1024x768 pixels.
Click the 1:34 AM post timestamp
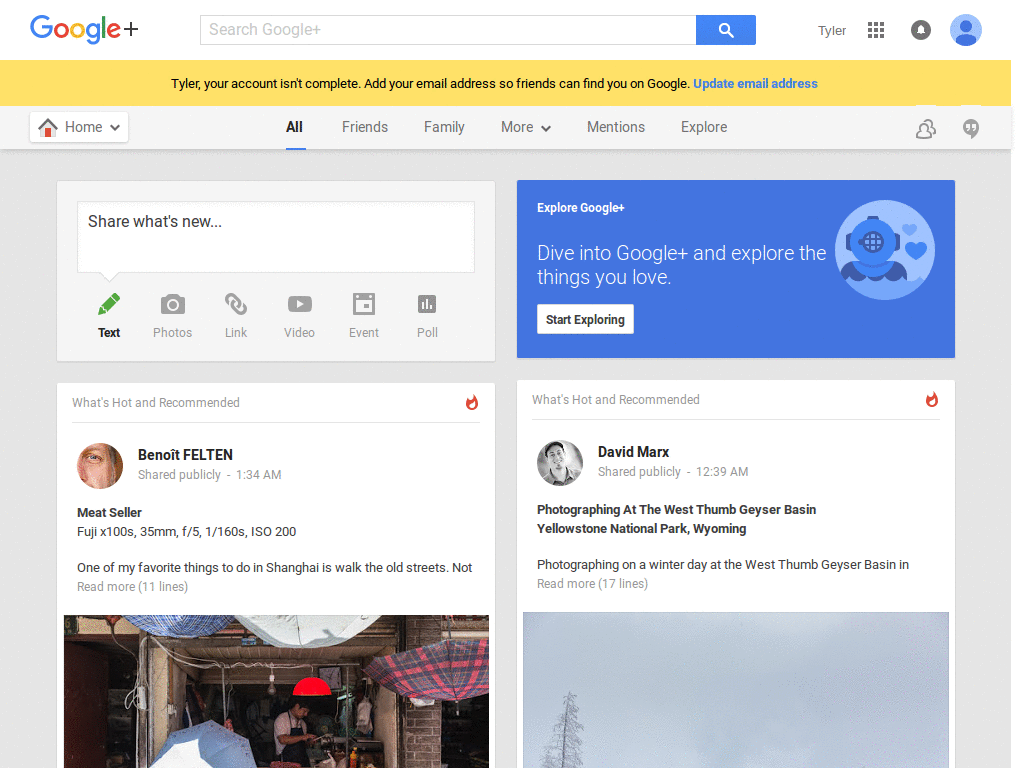click(x=259, y=475)
